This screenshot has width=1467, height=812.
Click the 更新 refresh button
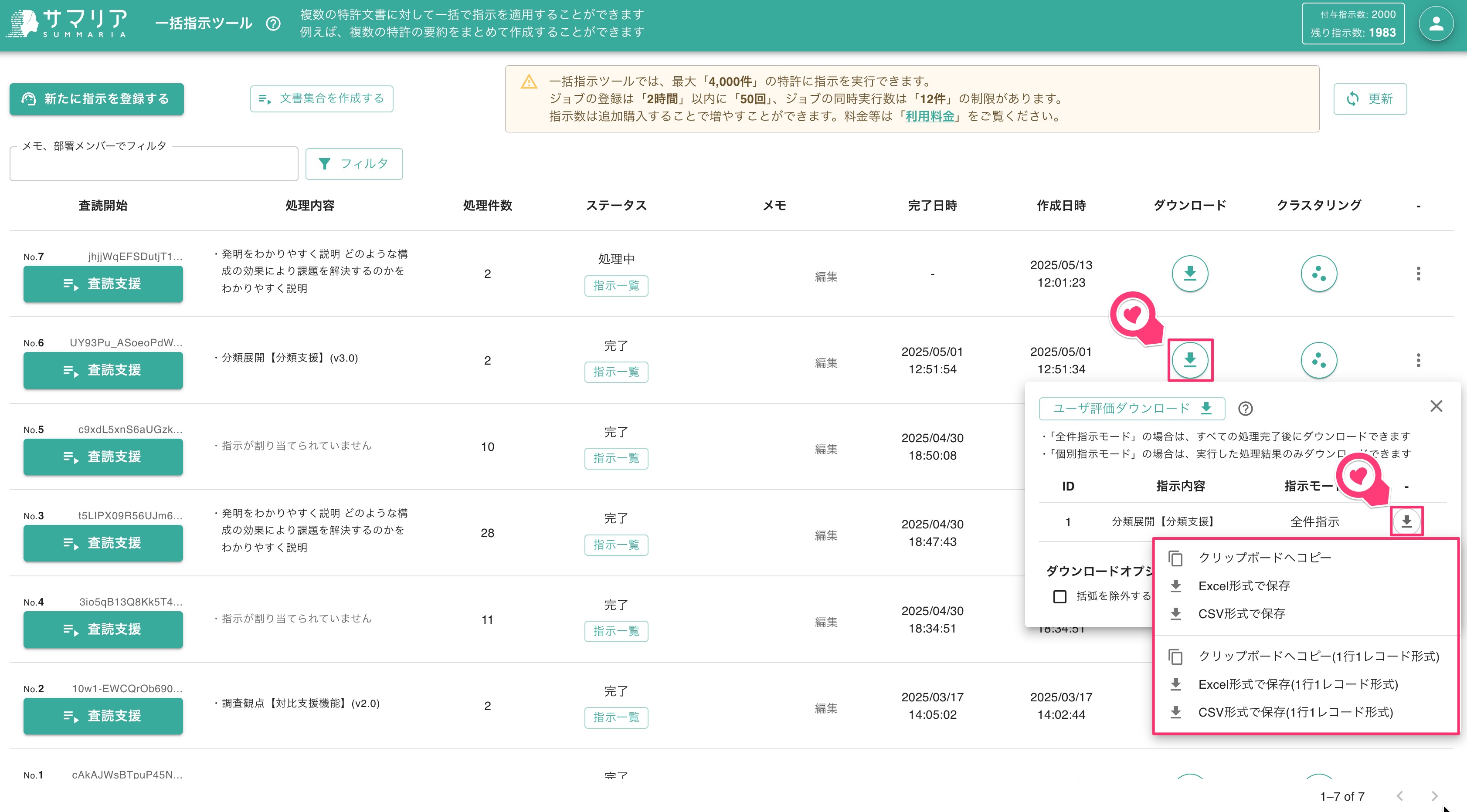coord(1370,98)
